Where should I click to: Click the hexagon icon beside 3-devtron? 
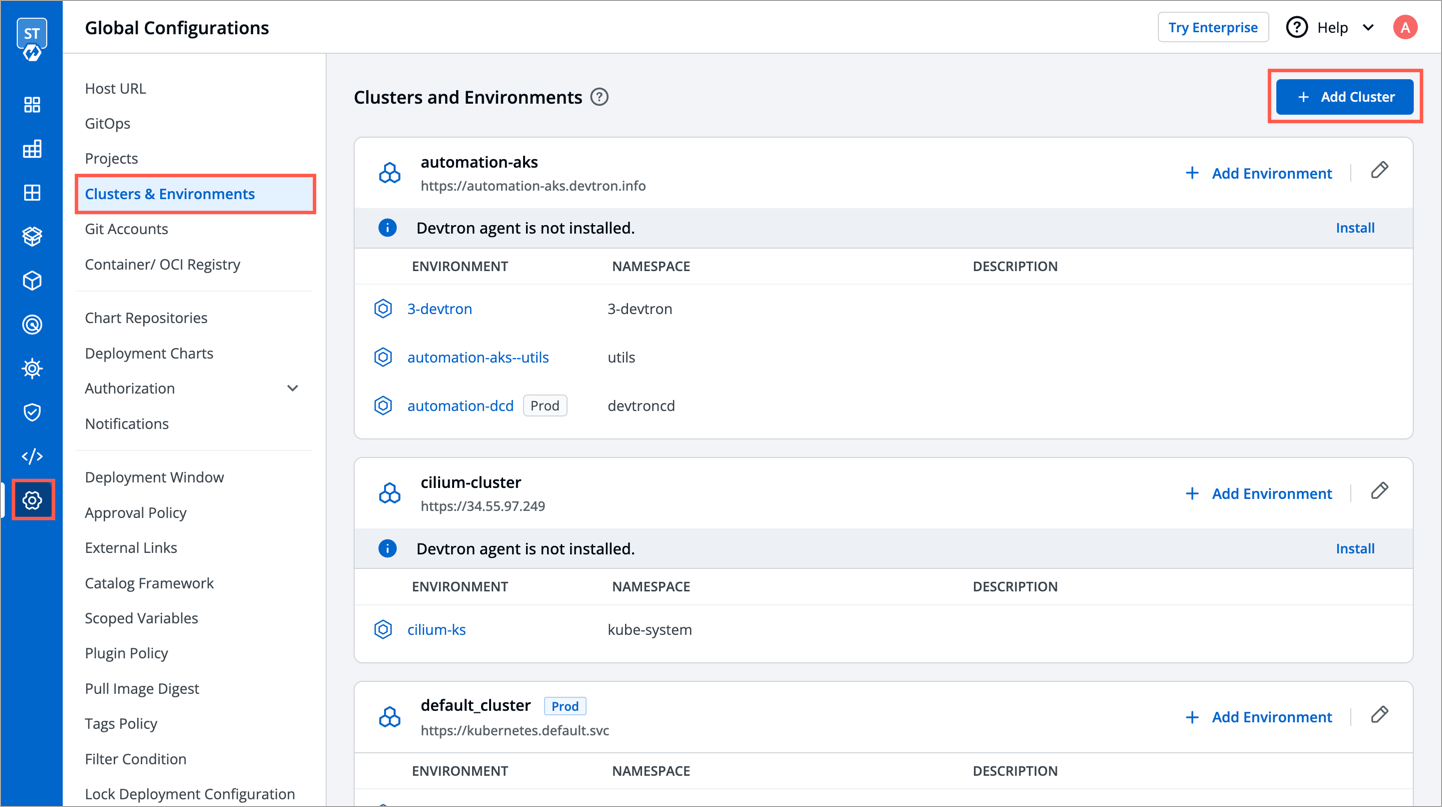click(383, 309)
